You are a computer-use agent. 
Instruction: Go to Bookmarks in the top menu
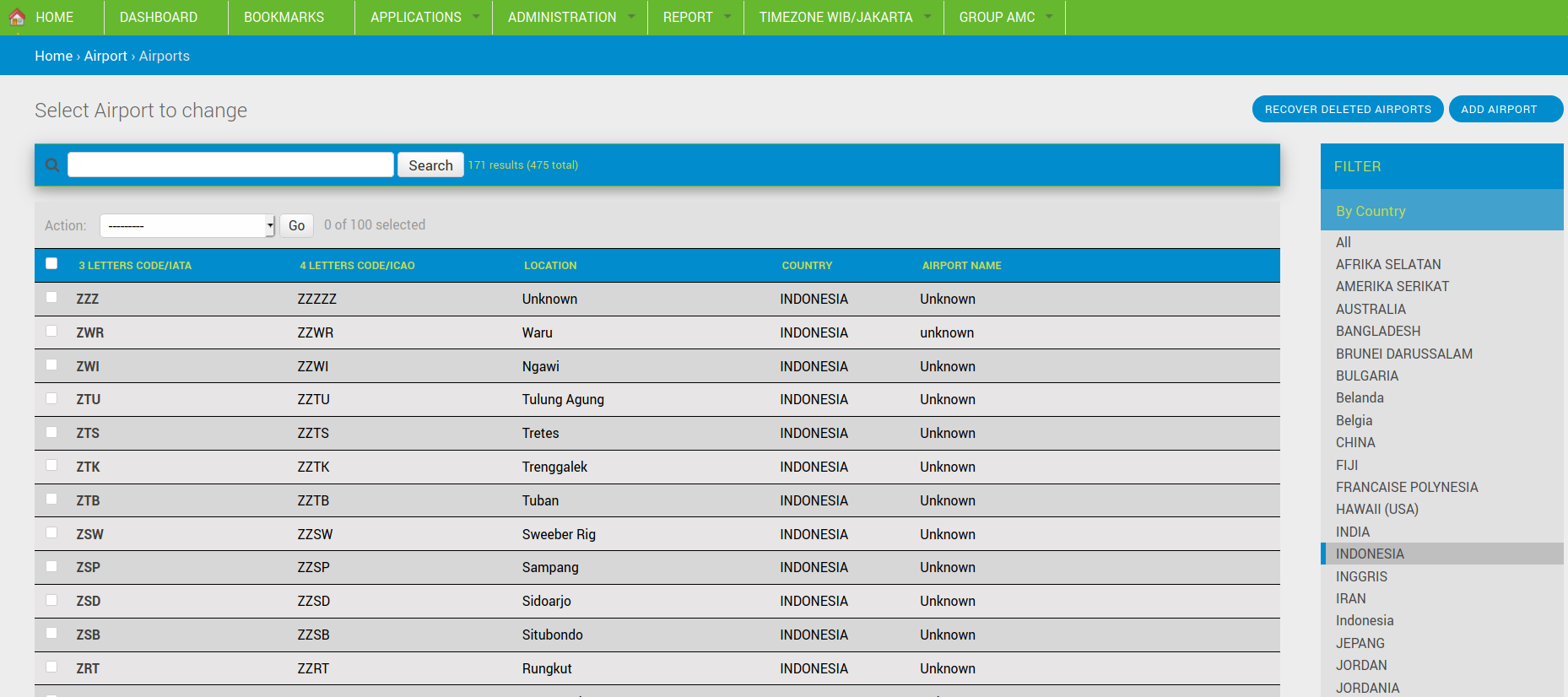coord(284,17)
